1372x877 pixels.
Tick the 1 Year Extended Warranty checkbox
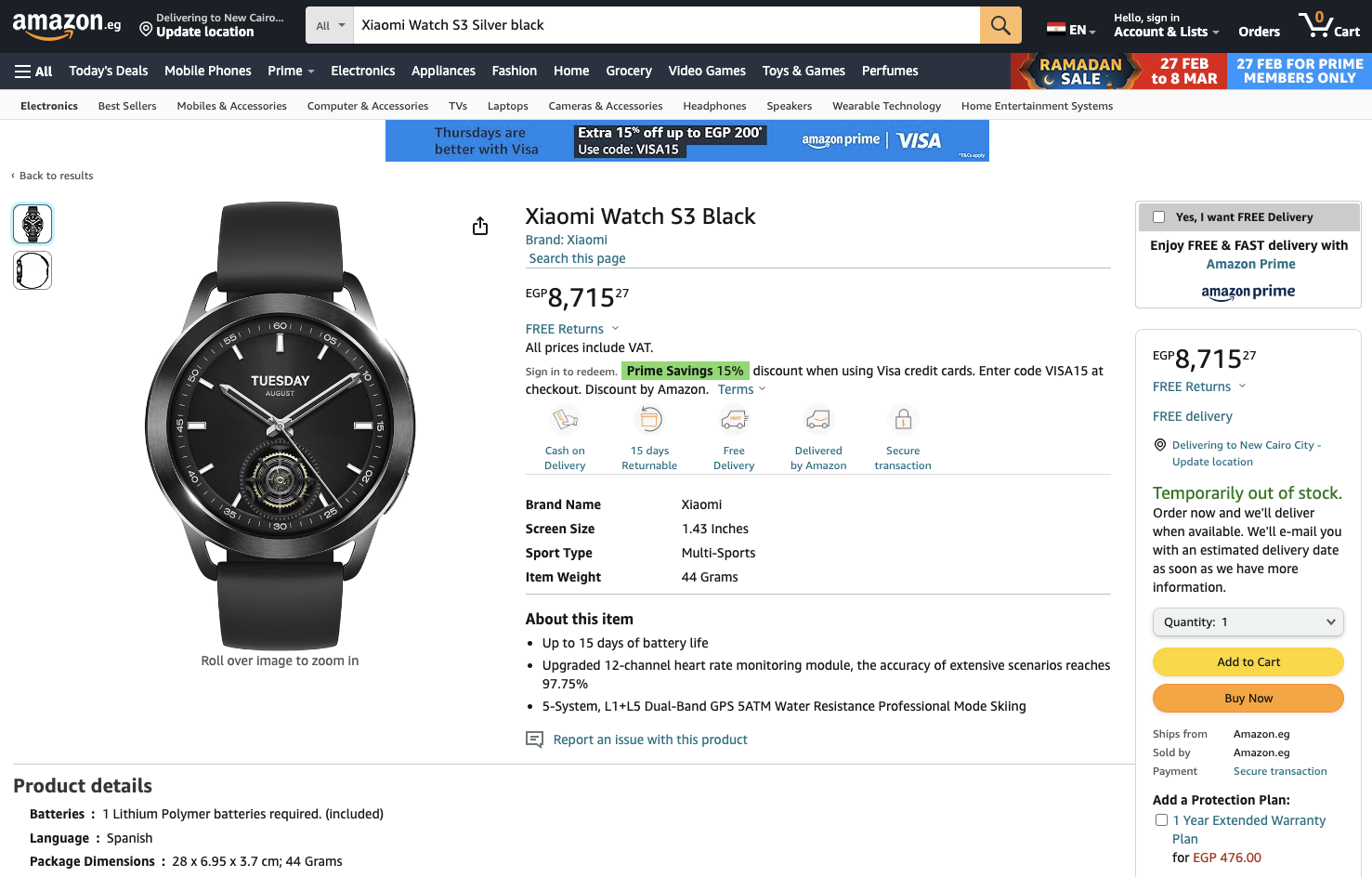[1161, 820]
